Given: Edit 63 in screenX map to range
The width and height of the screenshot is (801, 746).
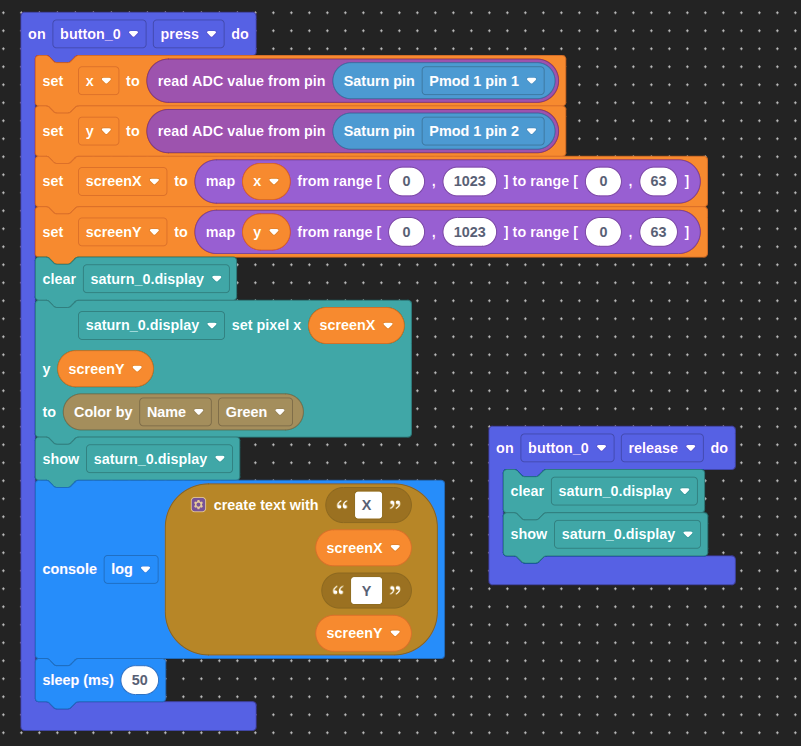Looking at the screenshot, I should pyautogui.click(x=658, y=181).
